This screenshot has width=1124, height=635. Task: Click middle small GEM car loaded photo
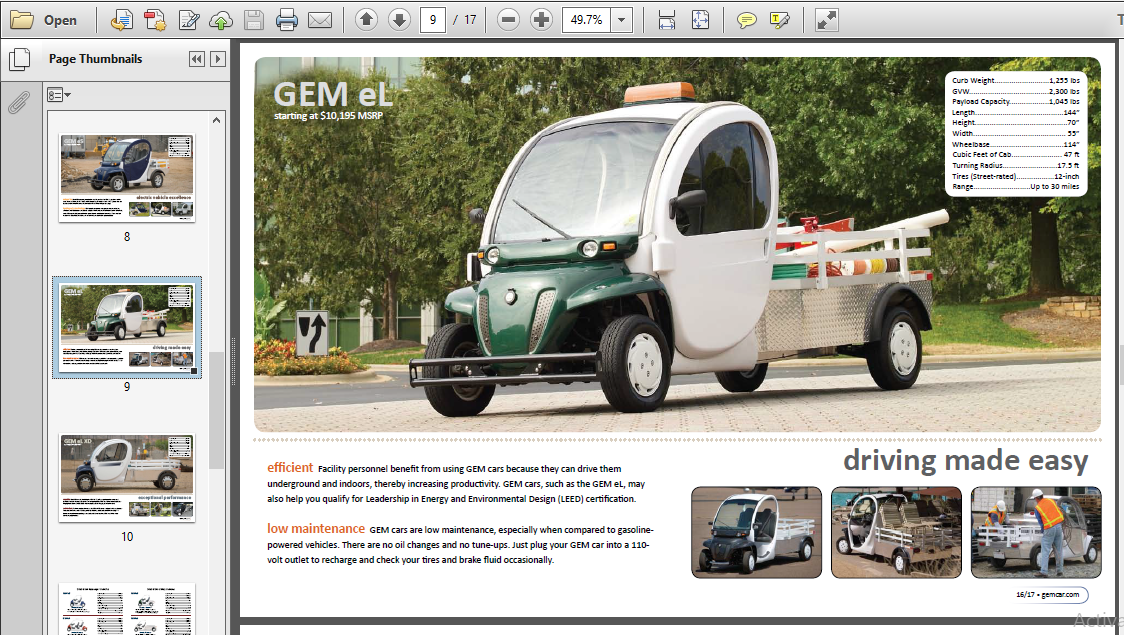pos(896,532)
